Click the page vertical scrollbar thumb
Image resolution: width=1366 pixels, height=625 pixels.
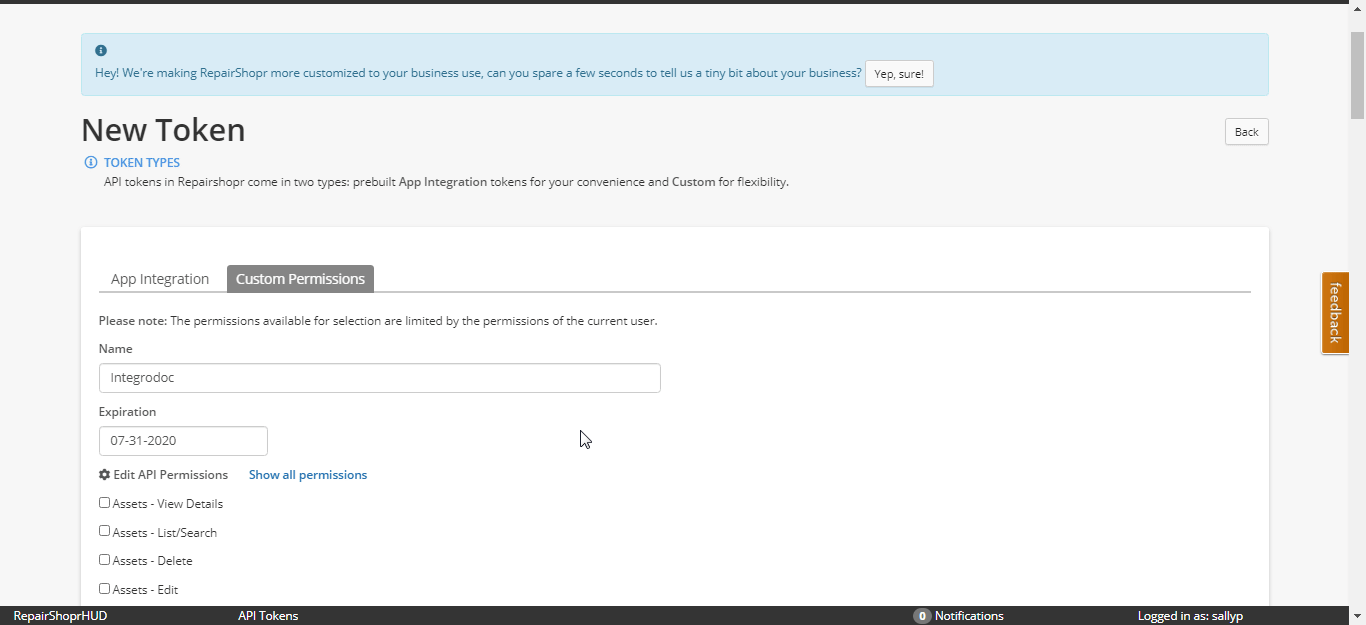(x=1357, y=75)
